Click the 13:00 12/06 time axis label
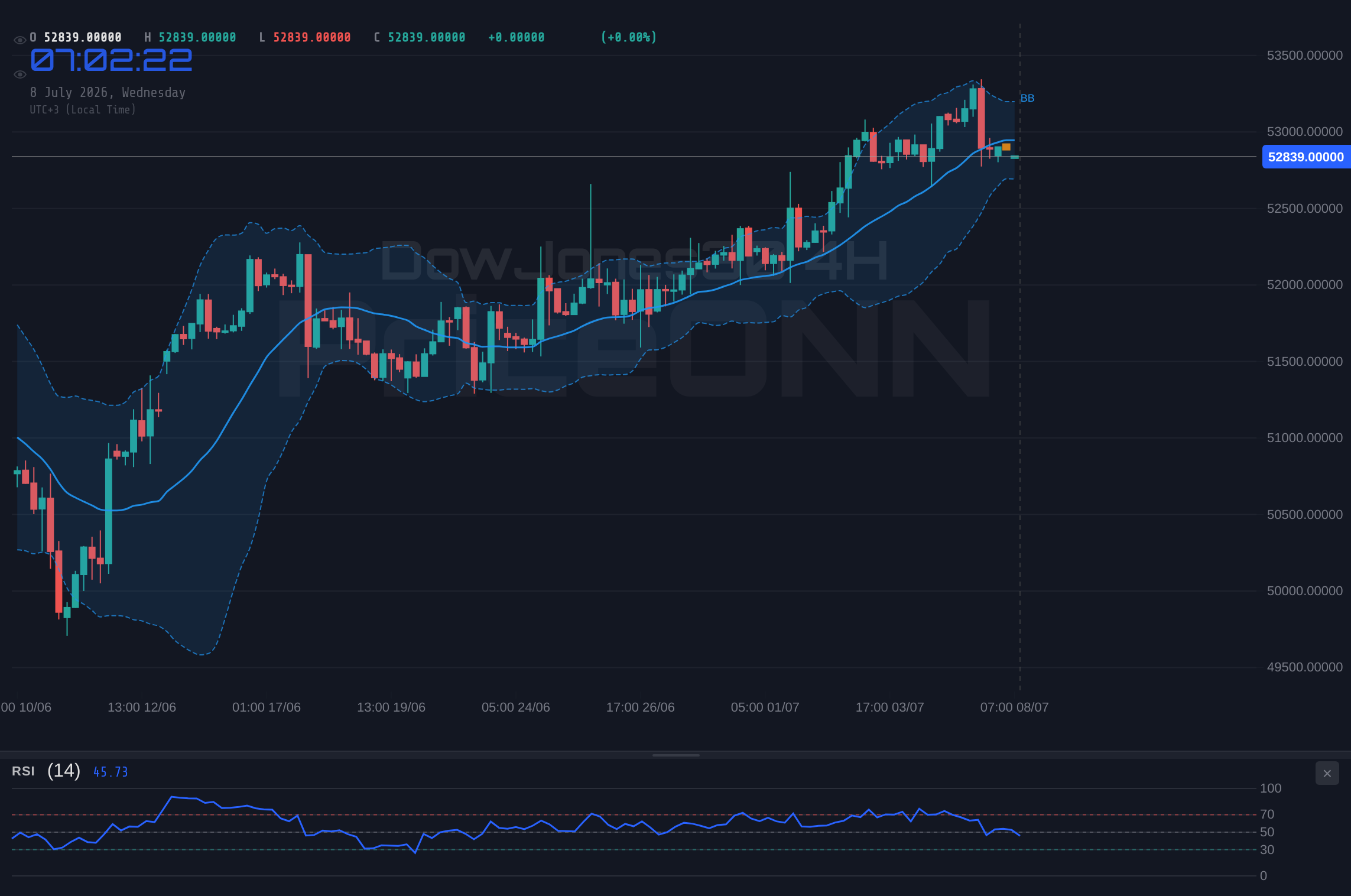The height and width of the screenshot is (896, 1351). tap(142, 707)
